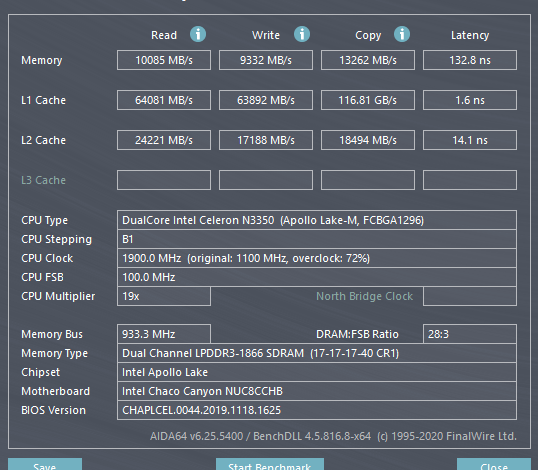Click CPU Multiplier value 19x
Screen dimensions: 538x470
pyautogui.click(x=164, y=296)
